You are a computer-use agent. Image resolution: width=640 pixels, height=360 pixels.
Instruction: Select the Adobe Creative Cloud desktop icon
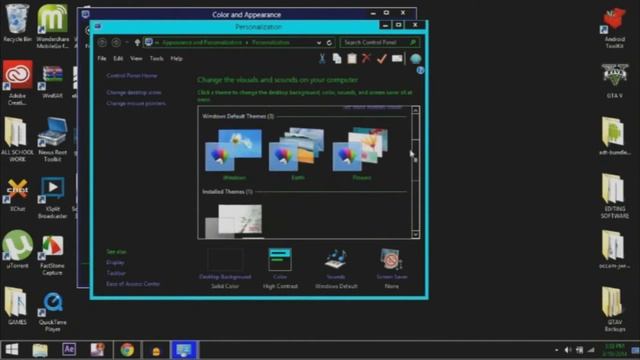(17, 82)
